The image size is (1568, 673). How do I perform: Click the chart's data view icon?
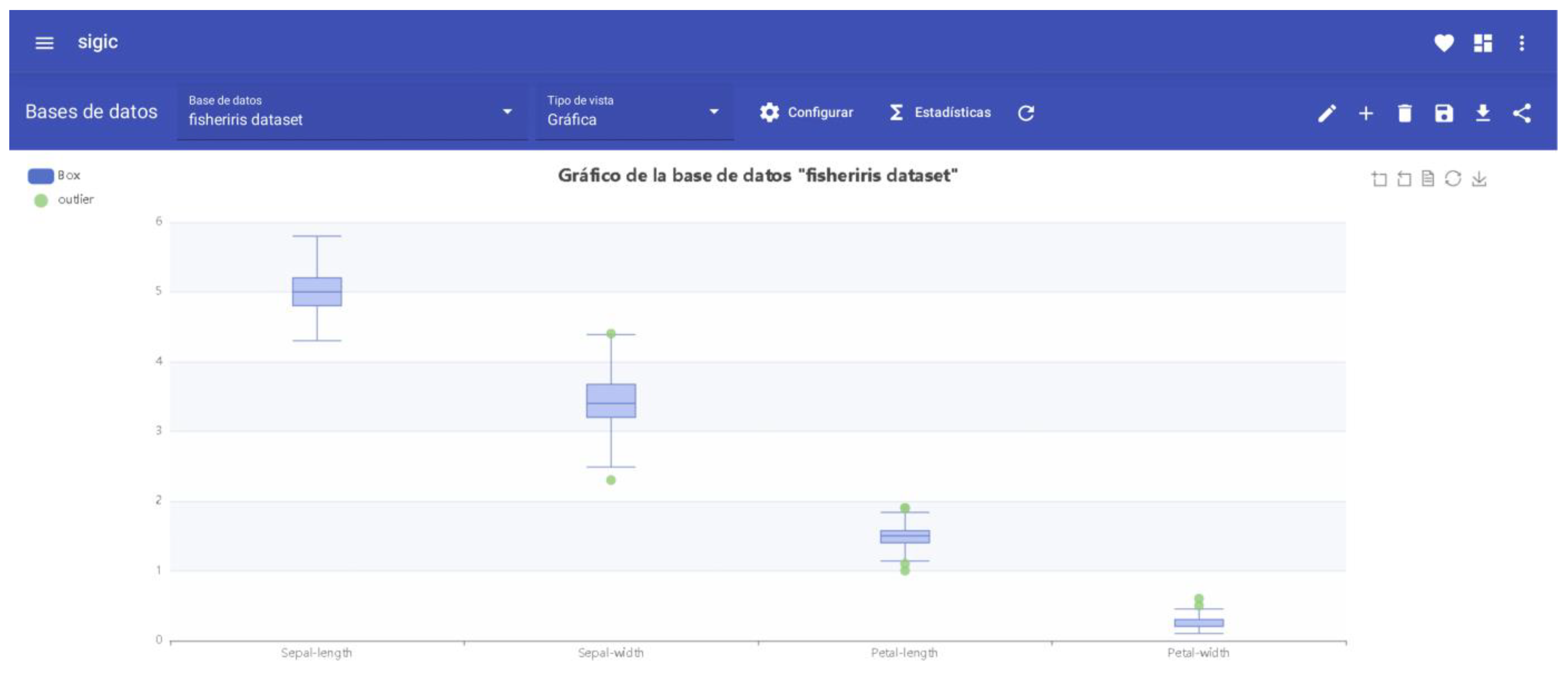pos(1427,179)
